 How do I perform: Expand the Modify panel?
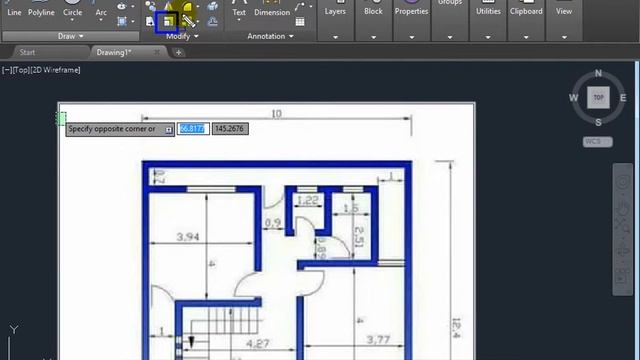point(182,36)
